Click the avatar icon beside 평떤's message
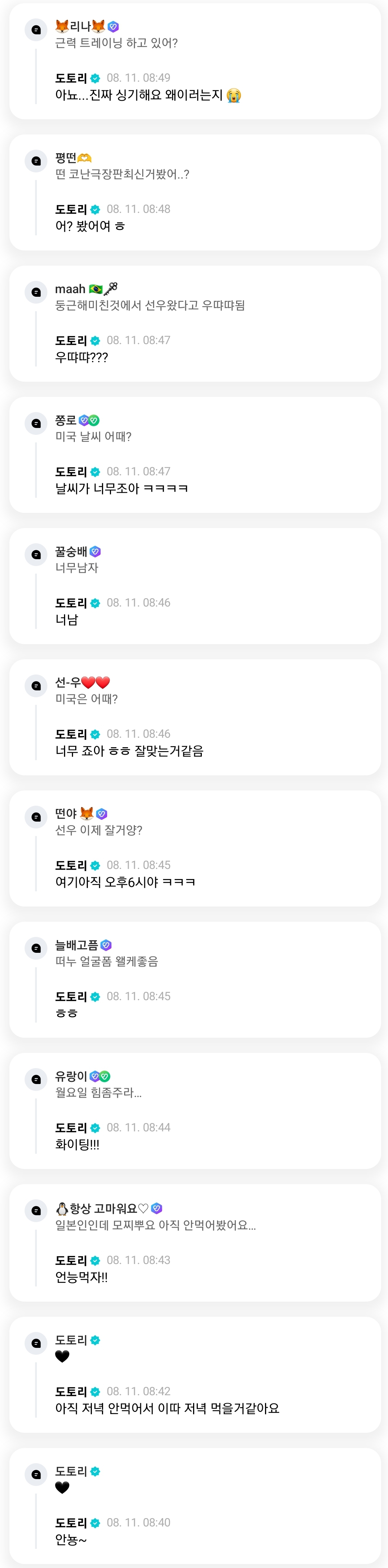 [x=36, y=161]
